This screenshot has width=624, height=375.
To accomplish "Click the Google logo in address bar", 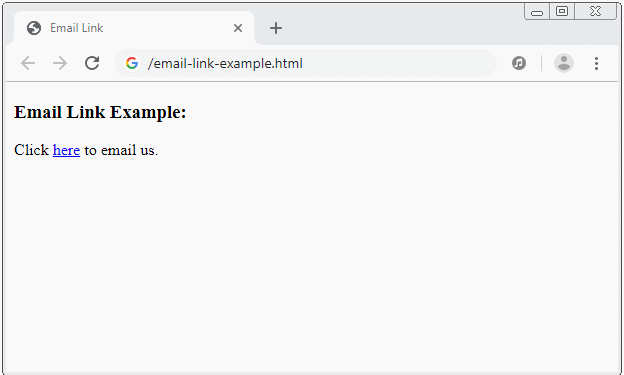I will pos(132,63).
